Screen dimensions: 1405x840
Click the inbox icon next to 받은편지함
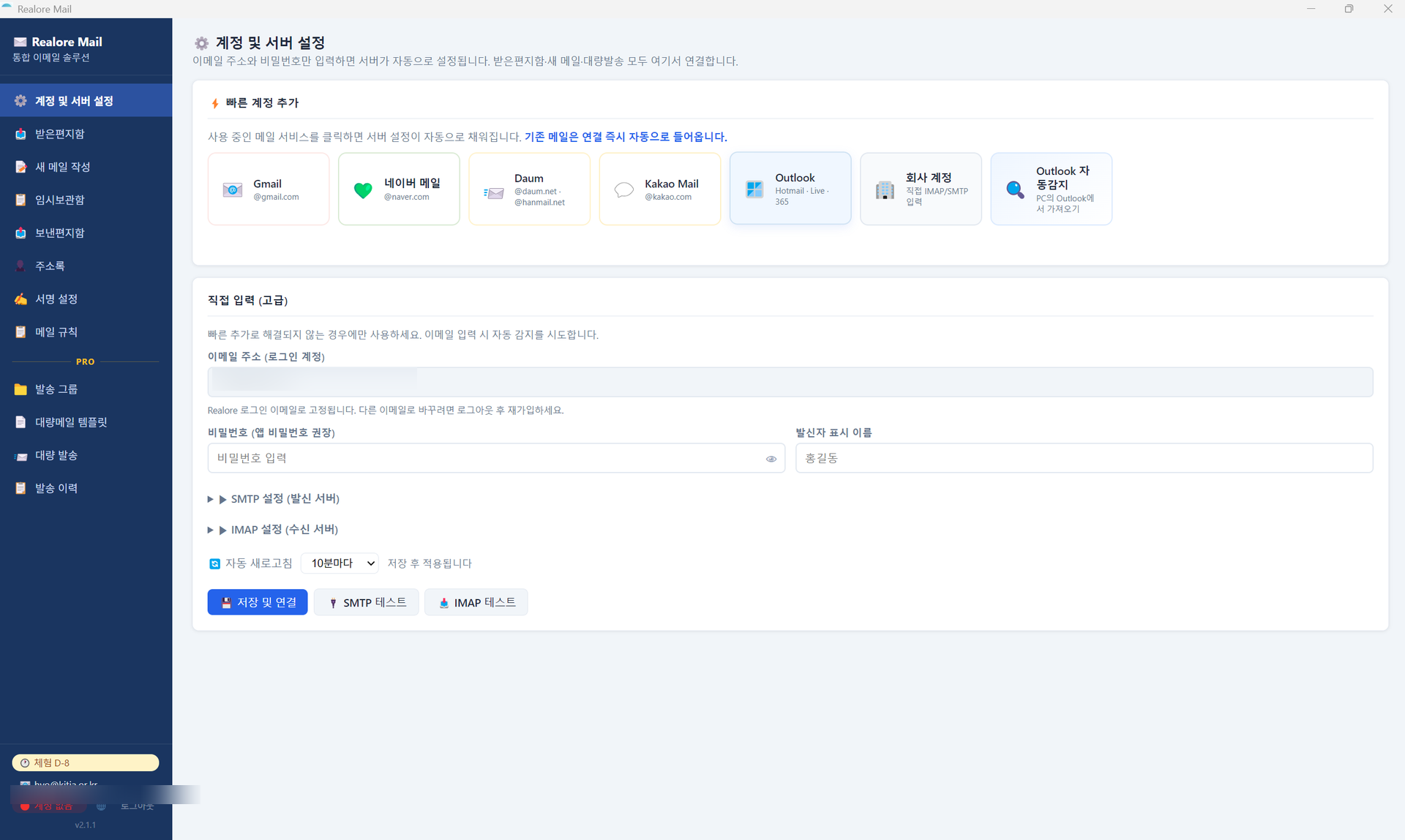pyautogui.click(x=20, y=134)
